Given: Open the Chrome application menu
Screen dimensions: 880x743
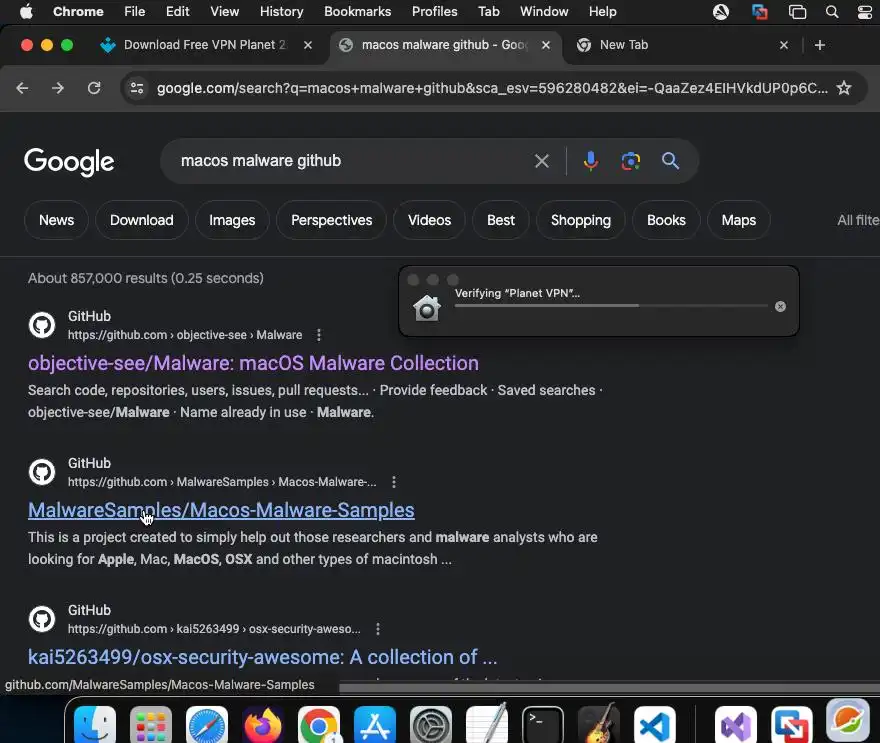Looking at the screenshot, I should pos(78,12).
